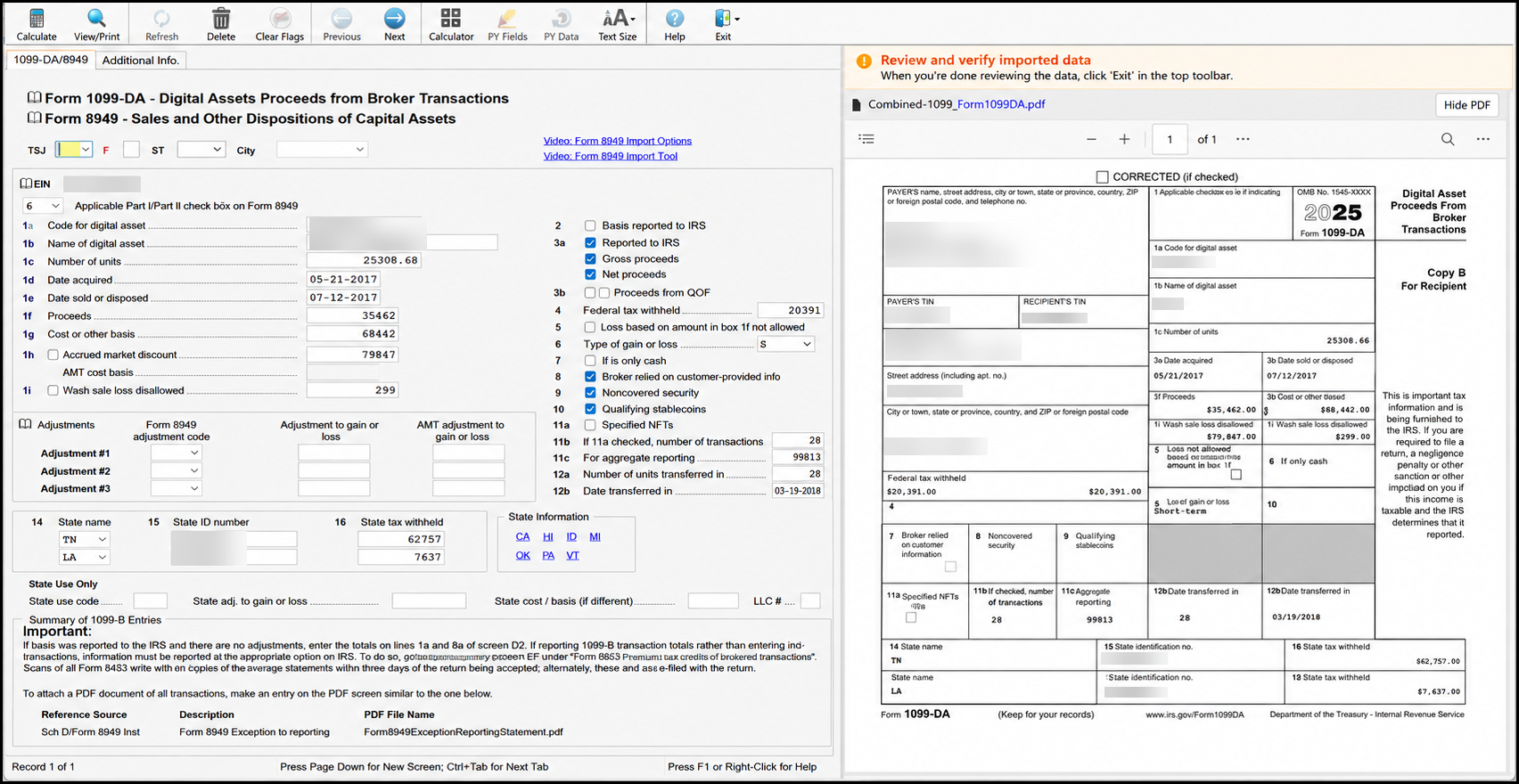Viewport: 1519px width, 784px height.
Task: Click the book icon beside Form 8949 title
Action: 34,118
